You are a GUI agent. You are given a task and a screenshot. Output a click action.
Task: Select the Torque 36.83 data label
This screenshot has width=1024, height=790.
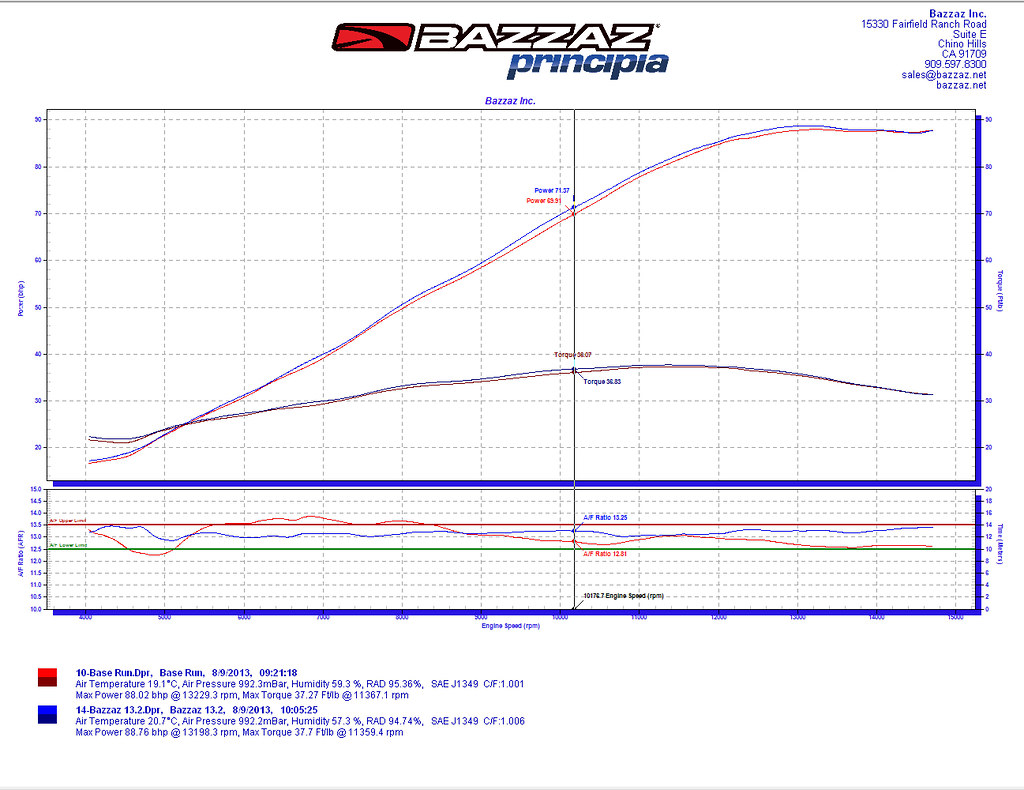[602, 381]
